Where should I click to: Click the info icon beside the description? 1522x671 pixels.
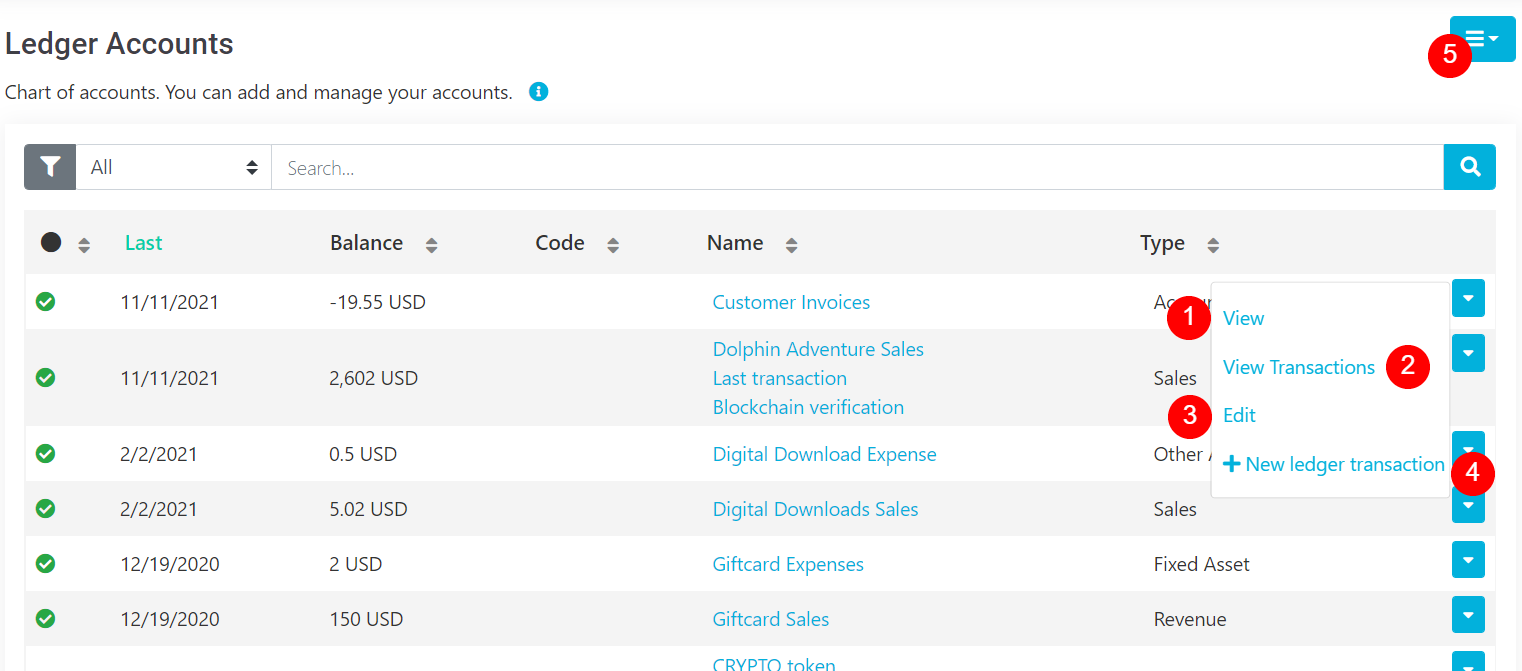tap(538, 92)
